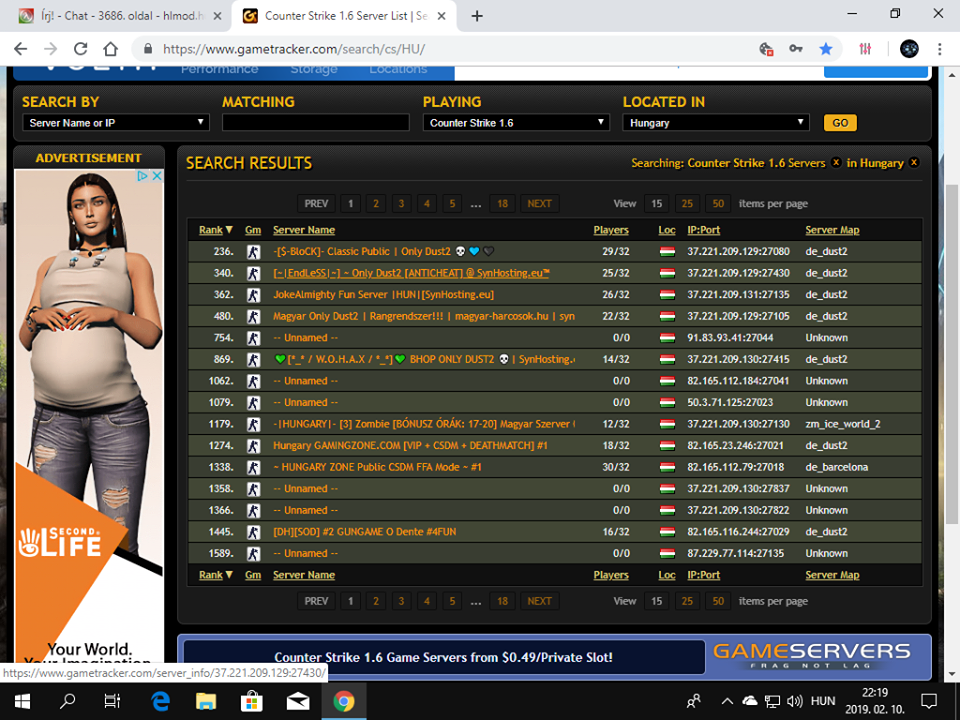960x720 pixels.
Task: Sort by the top IP:Port column header
Action: point(703,230)
